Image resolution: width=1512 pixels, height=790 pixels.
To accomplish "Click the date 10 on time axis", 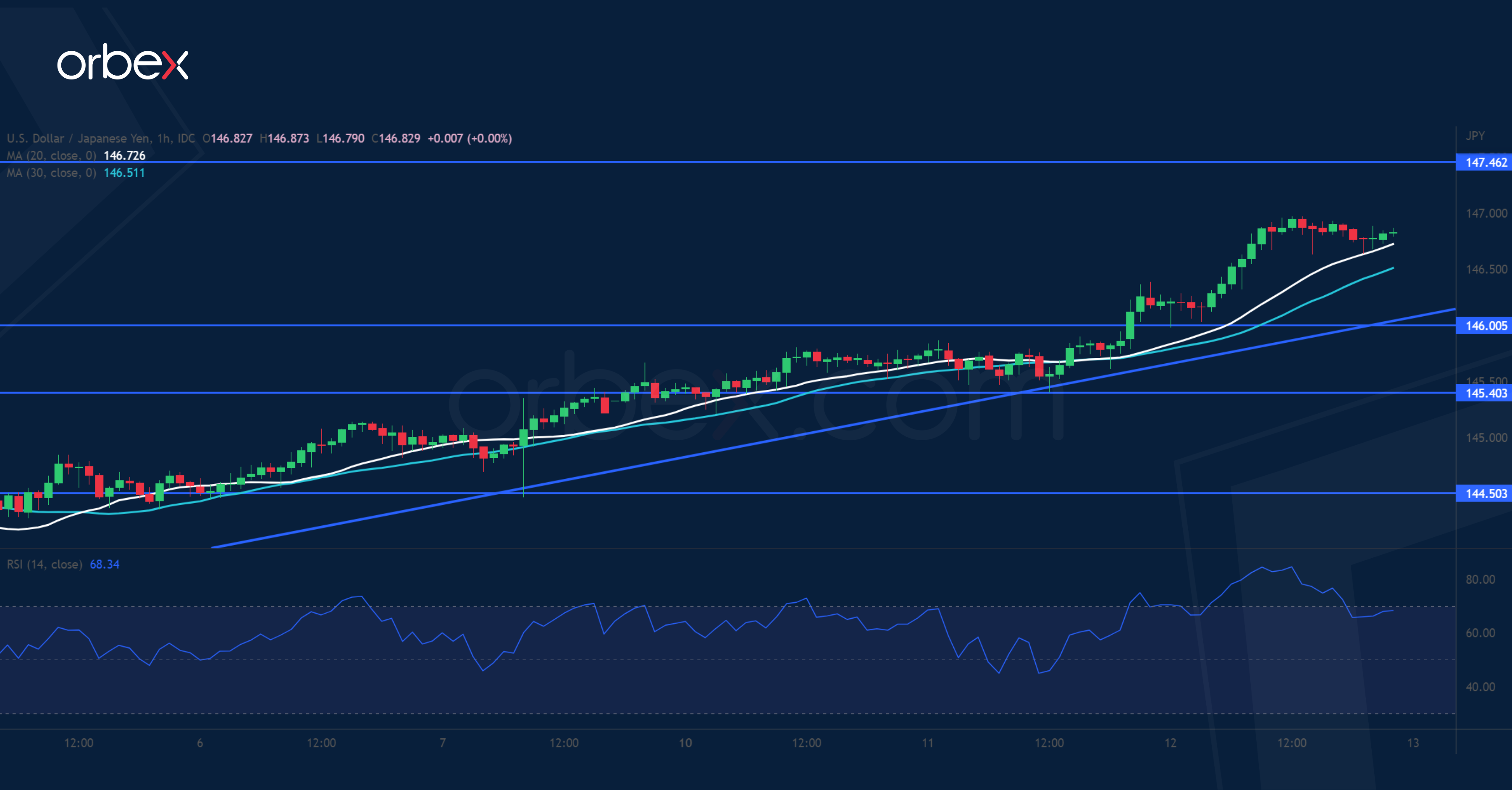I will tap(685, 743).
